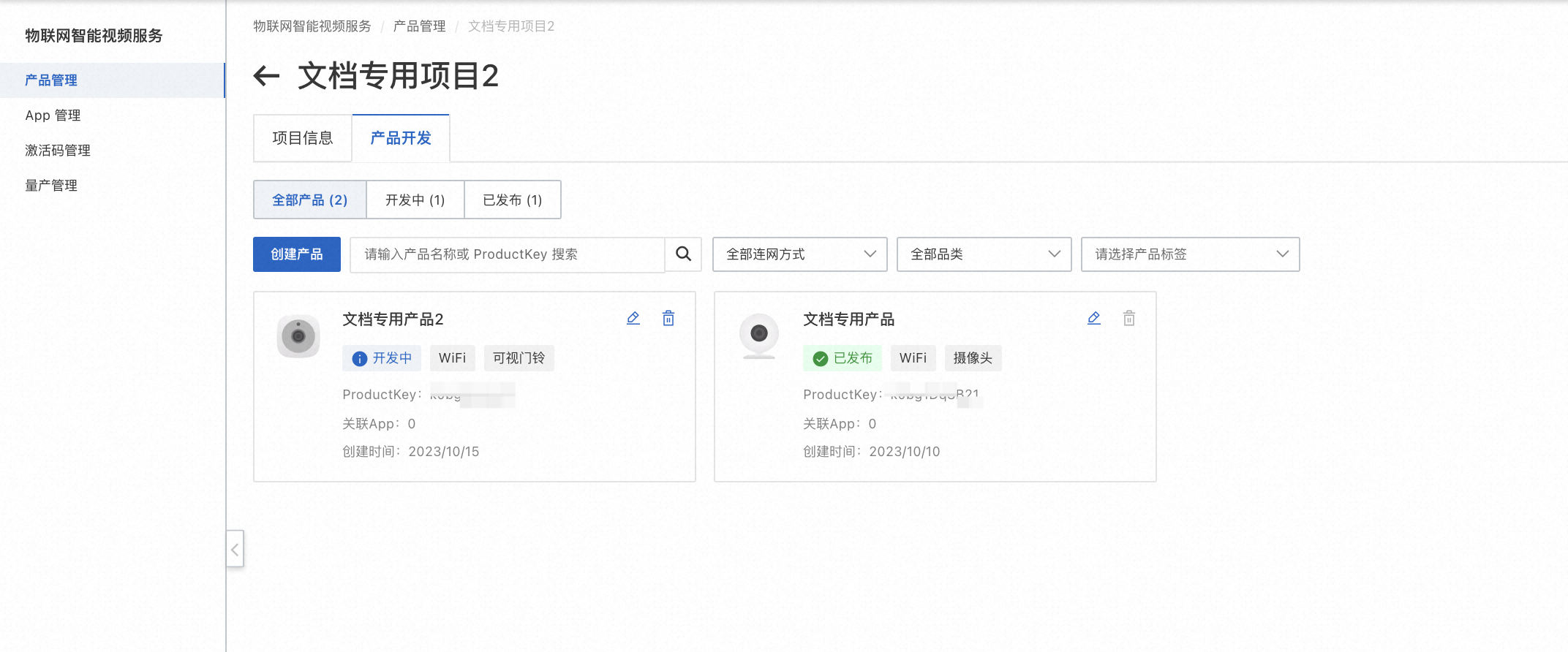This screenshot has height=652, width=1568.
Task: Click the blue info icon in 开发中 tag
Action: pyautogui.click(x=359, y=358)
